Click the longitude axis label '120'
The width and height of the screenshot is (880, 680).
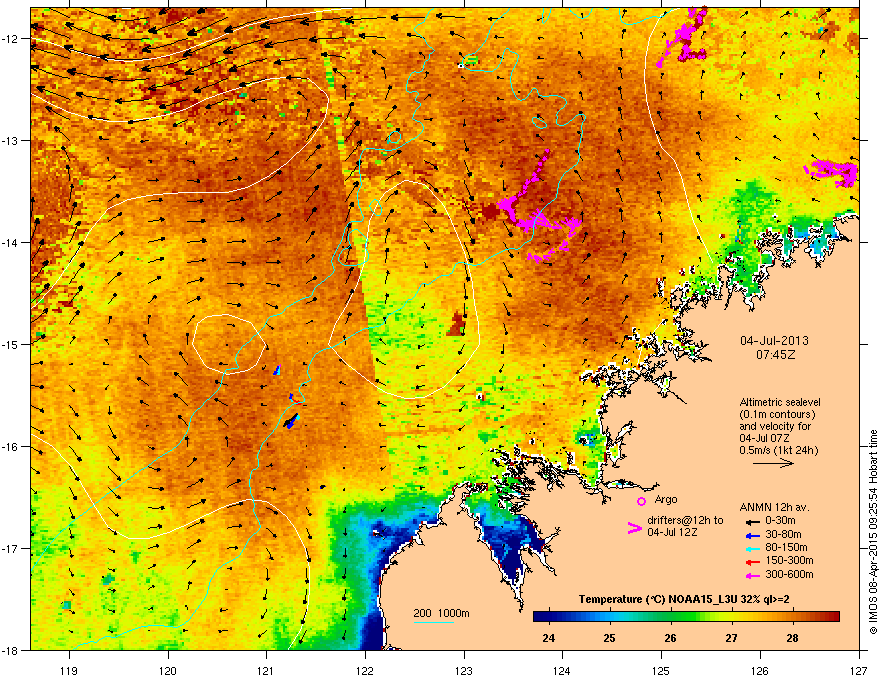pos(168,670)
